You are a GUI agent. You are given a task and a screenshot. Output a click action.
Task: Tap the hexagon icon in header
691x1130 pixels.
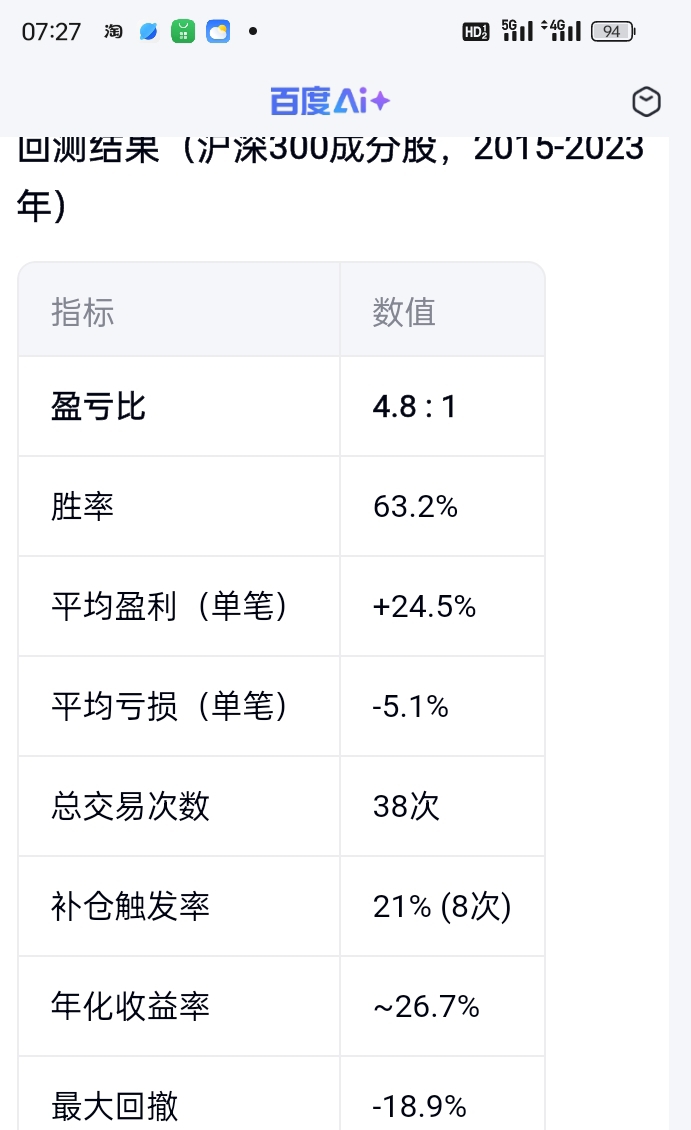(x=646, y=102)
